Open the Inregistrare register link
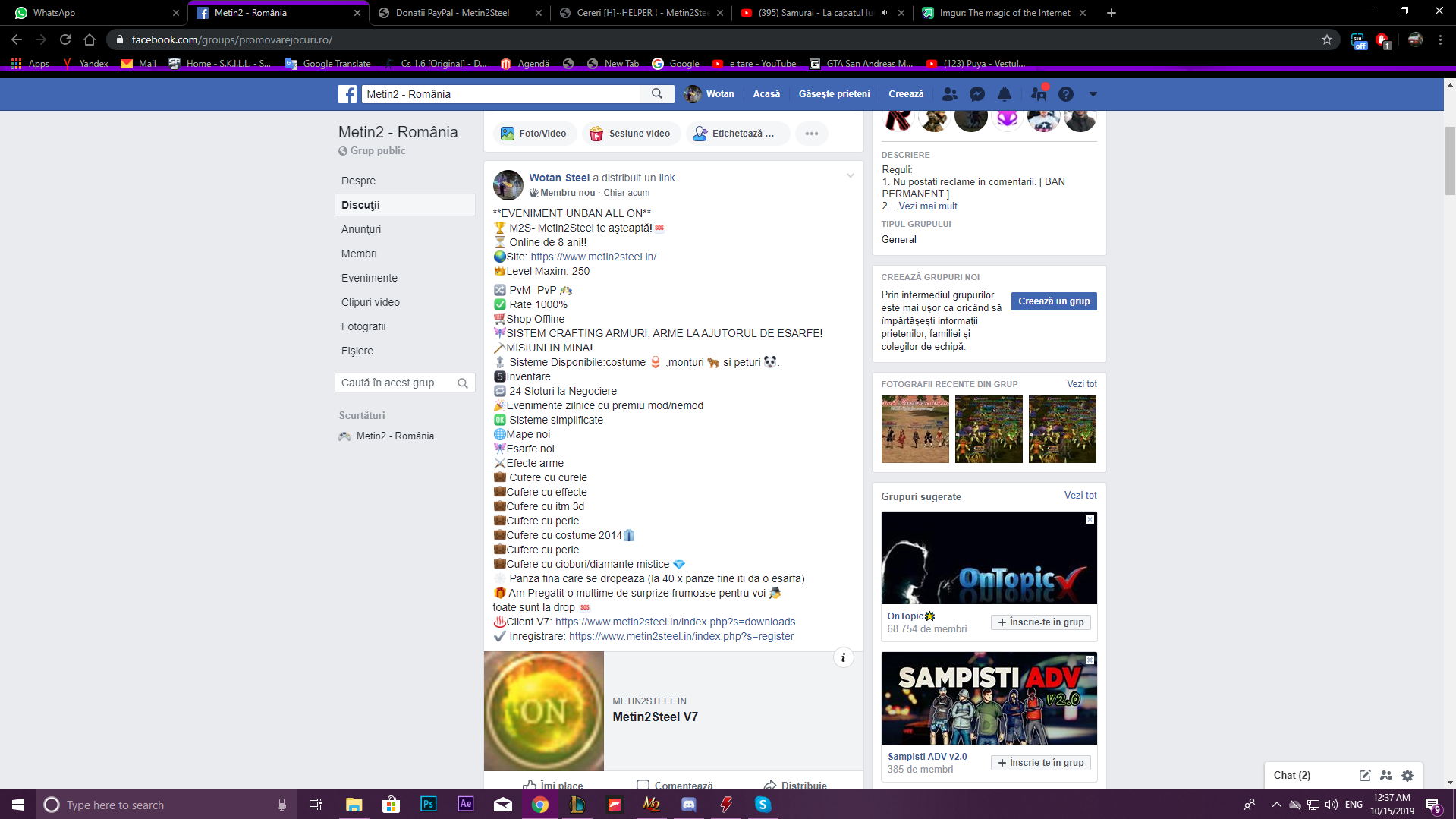 [681, 636]
